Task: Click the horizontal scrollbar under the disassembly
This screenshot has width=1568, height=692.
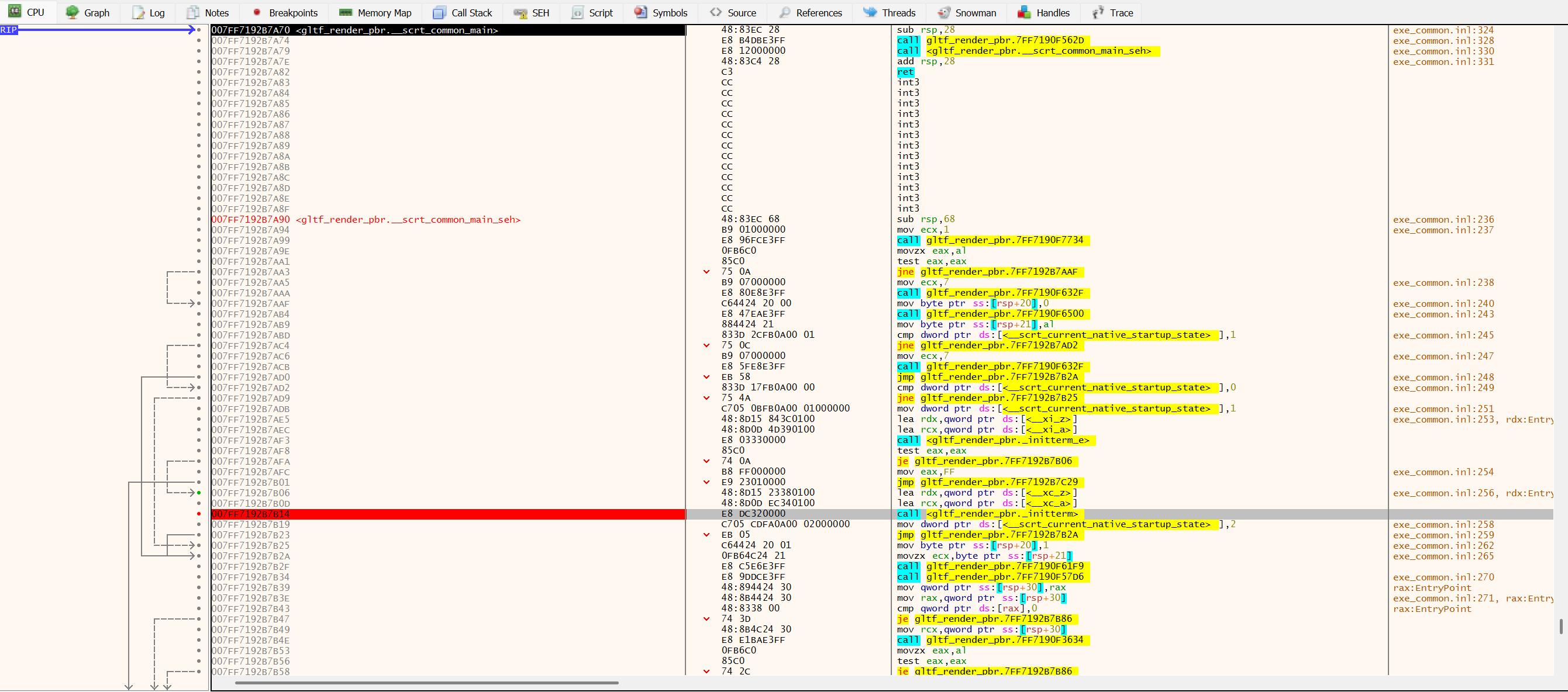Action: [x=426, y=683]
